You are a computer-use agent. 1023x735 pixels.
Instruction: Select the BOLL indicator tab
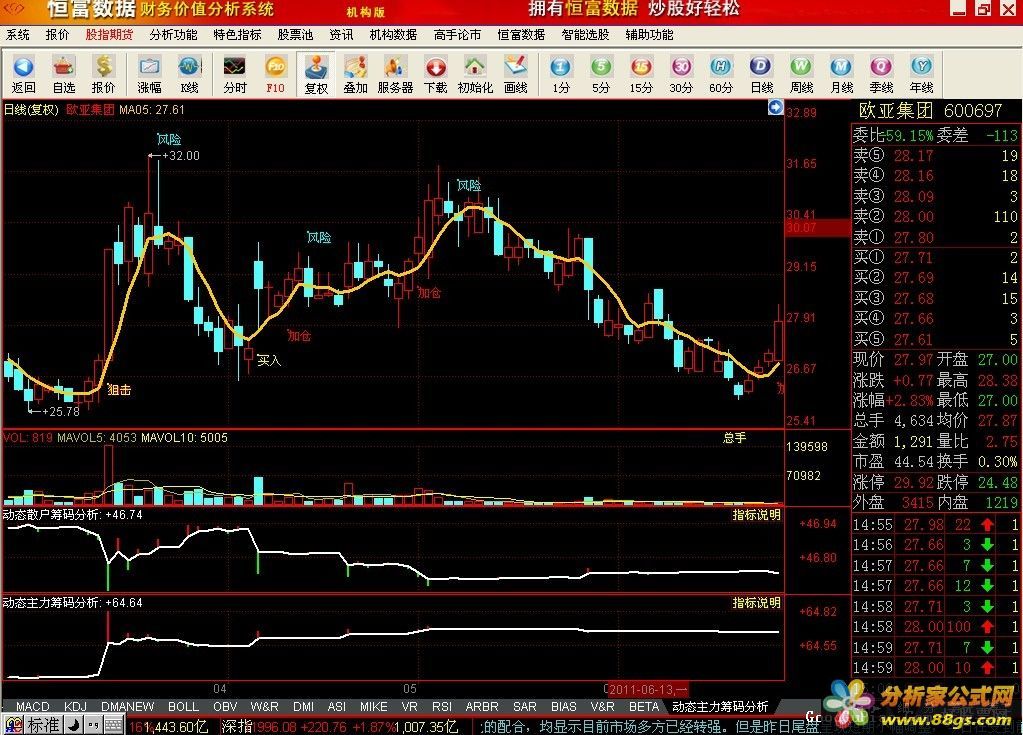click(183, 706)
